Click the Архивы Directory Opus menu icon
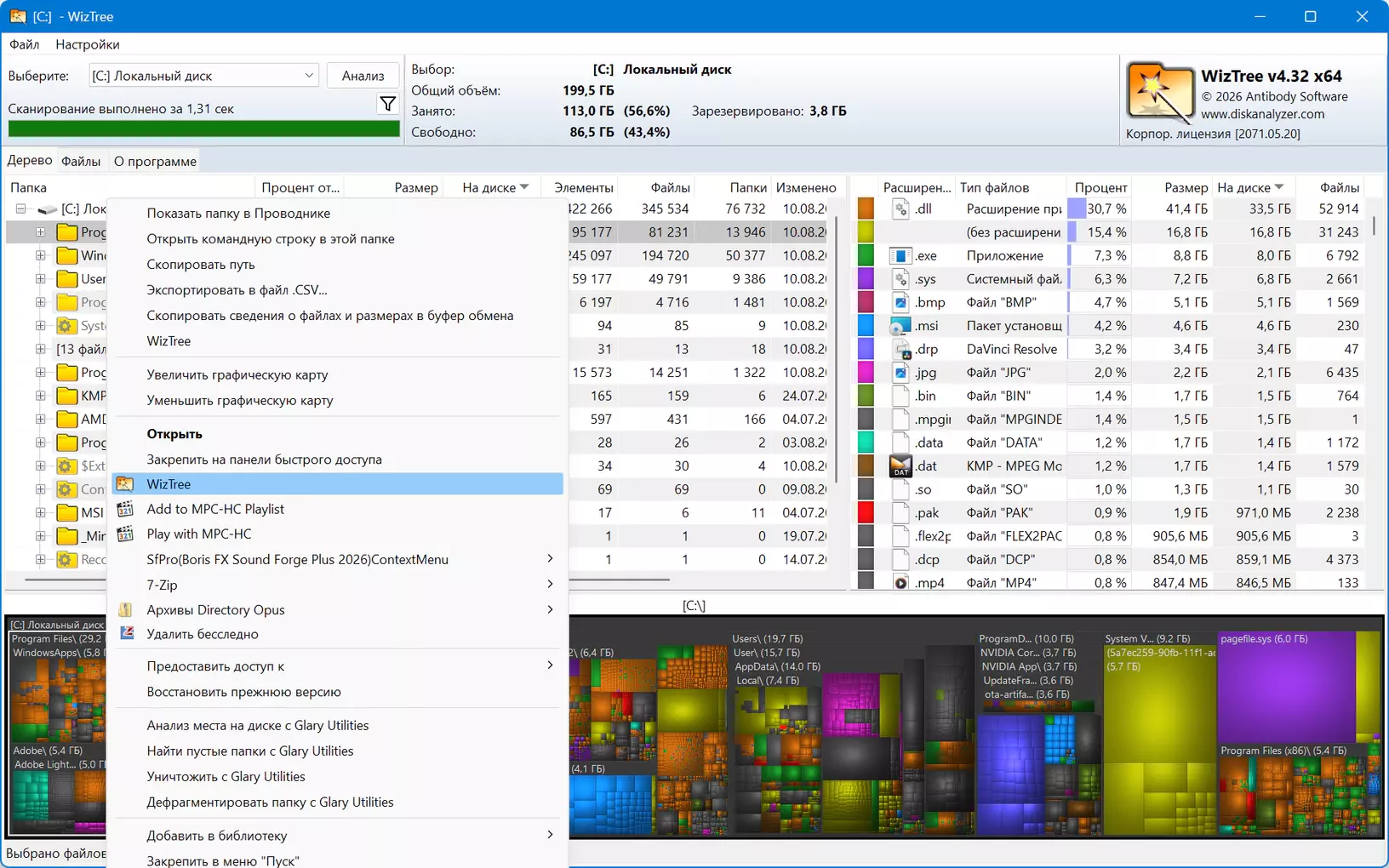This screenshot has width=1389, height=868. click(125, 609)
